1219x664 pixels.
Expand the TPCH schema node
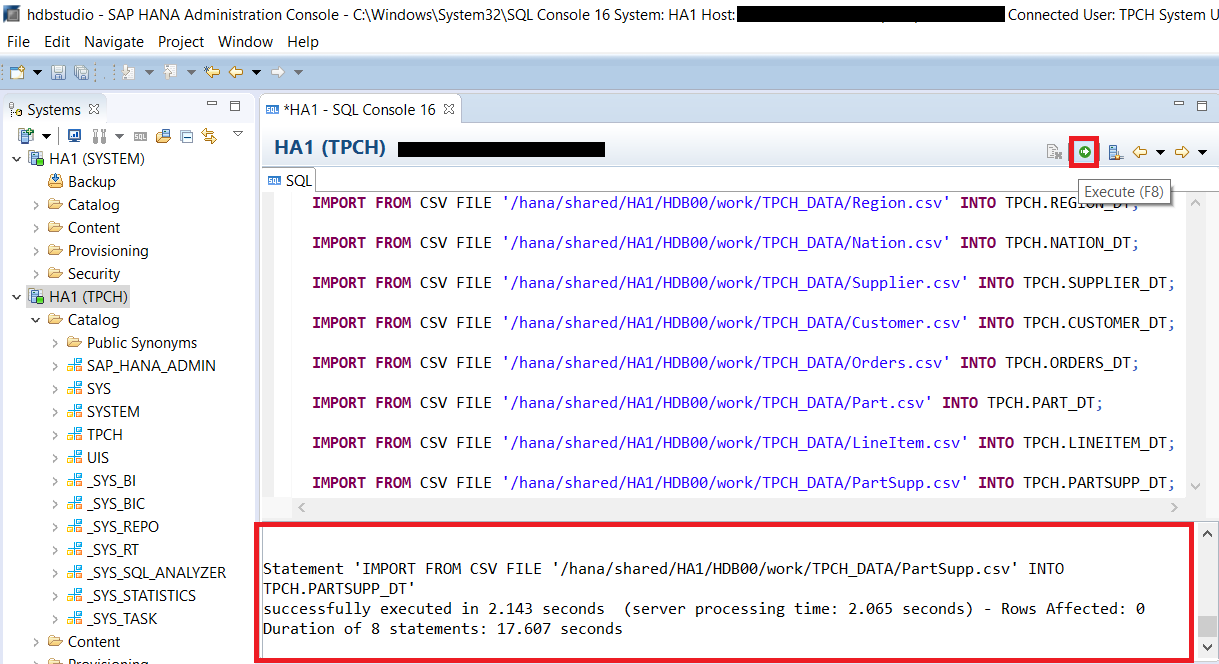tap(55, 435)
